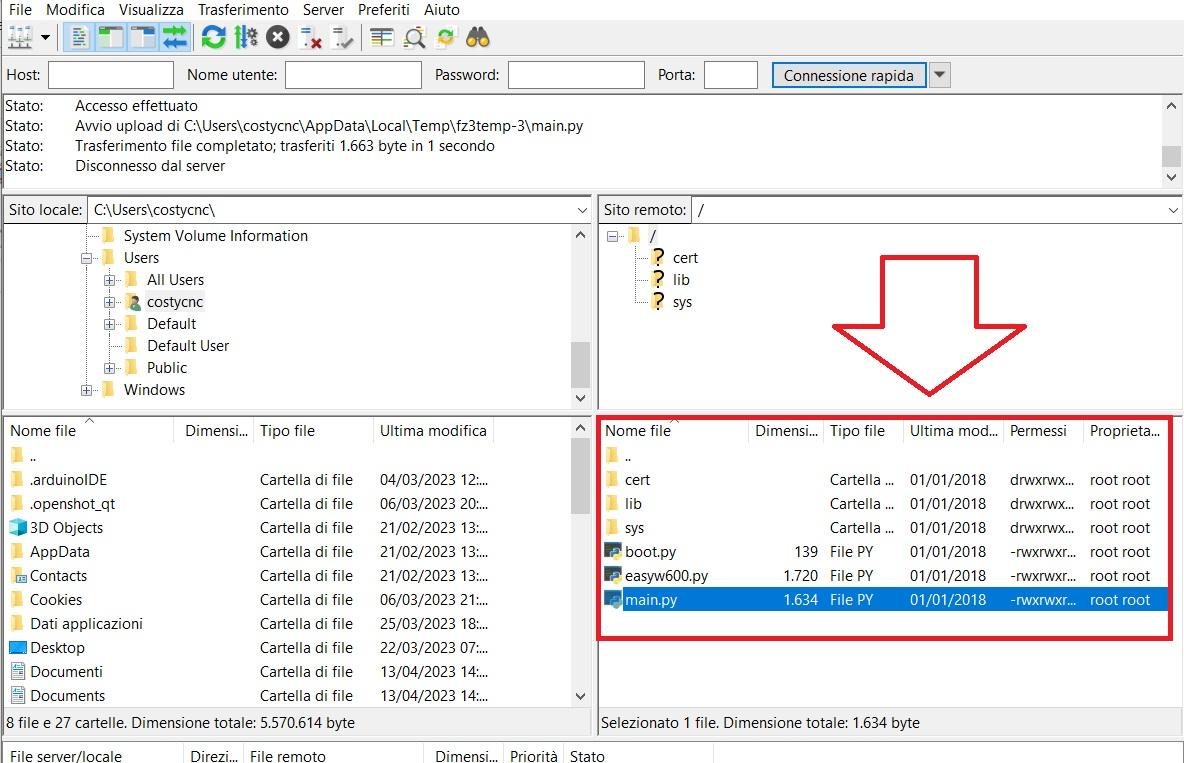Toggle the remote directory tree view
This screenshot has width=1184, height=763.
tap(143, 37)
